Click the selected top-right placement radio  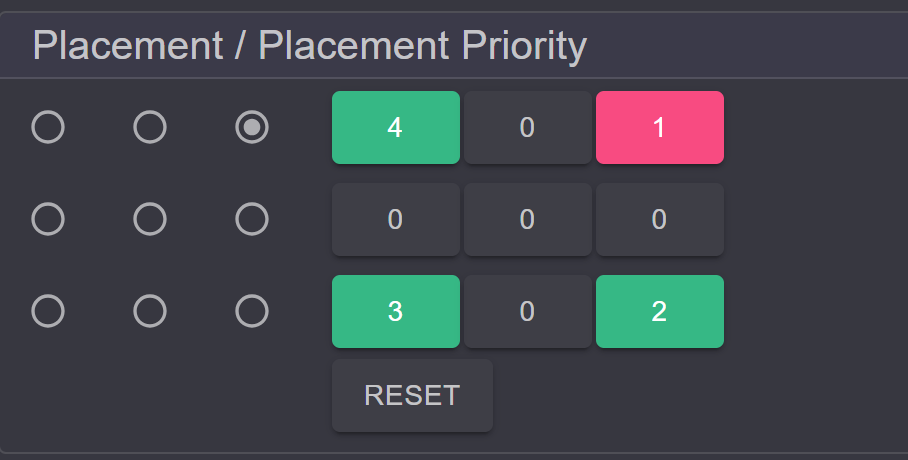tap(252, 127)
